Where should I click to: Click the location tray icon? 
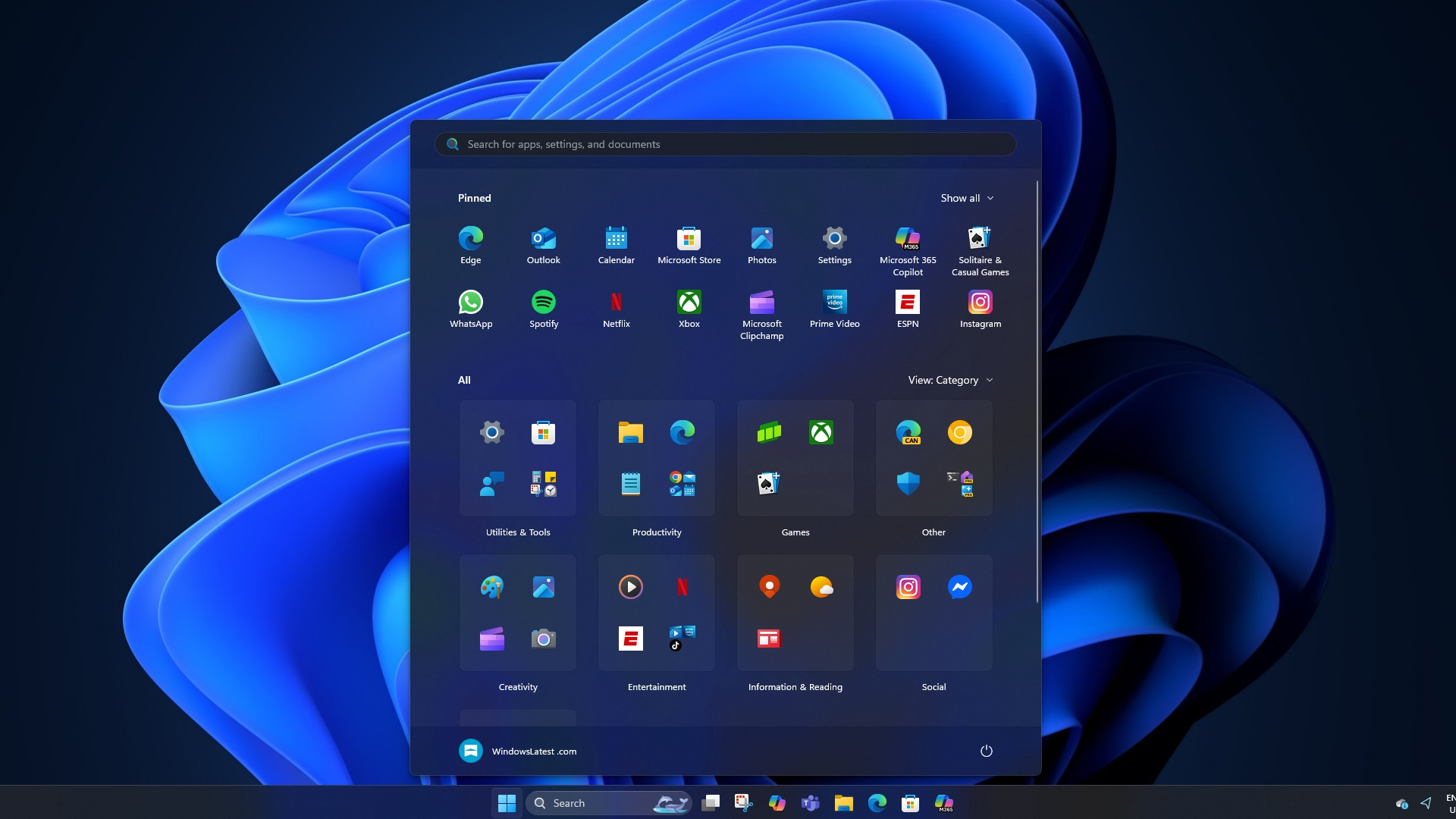pyautogui.click(x=1426, y=803)
